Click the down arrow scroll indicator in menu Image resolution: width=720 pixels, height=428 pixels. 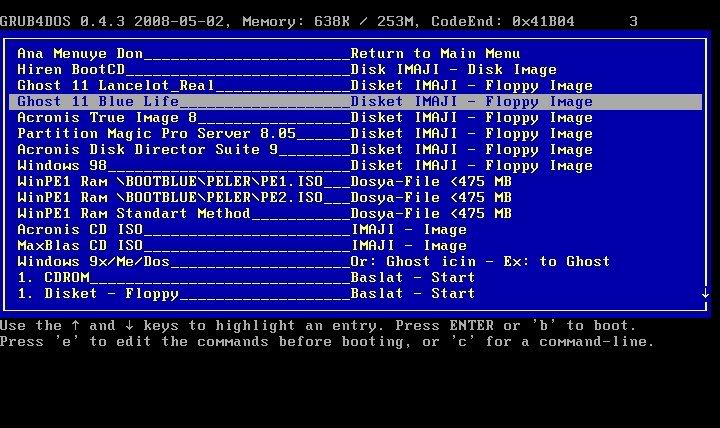705,294
